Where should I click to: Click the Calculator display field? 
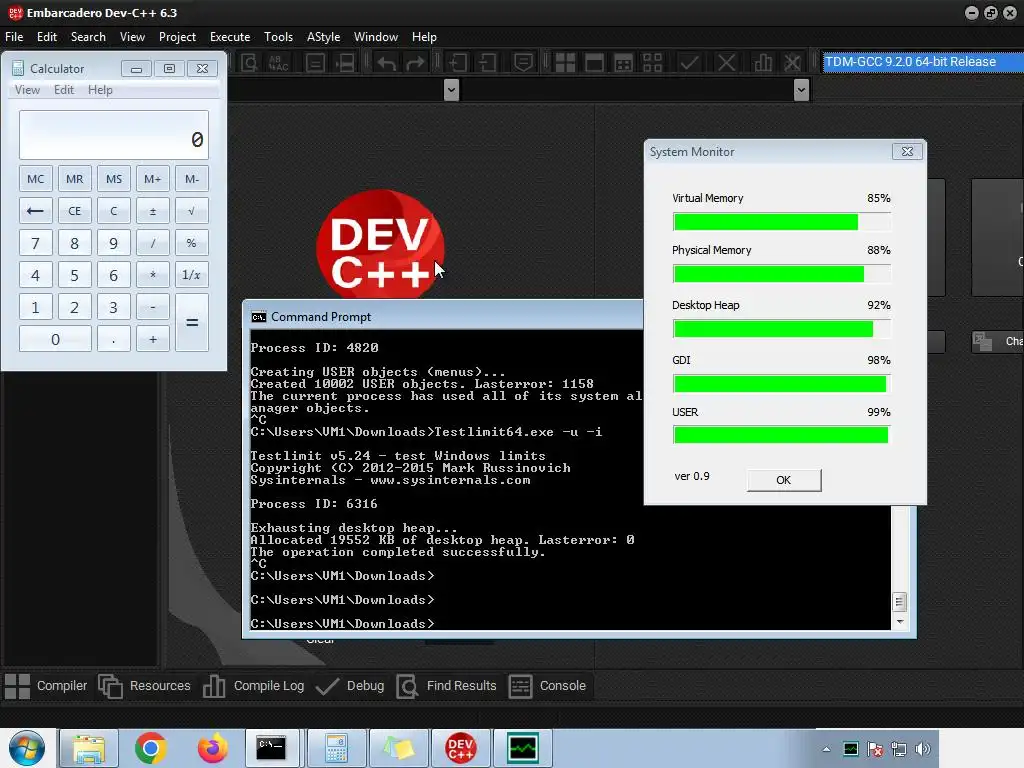(x=114, y=135)
